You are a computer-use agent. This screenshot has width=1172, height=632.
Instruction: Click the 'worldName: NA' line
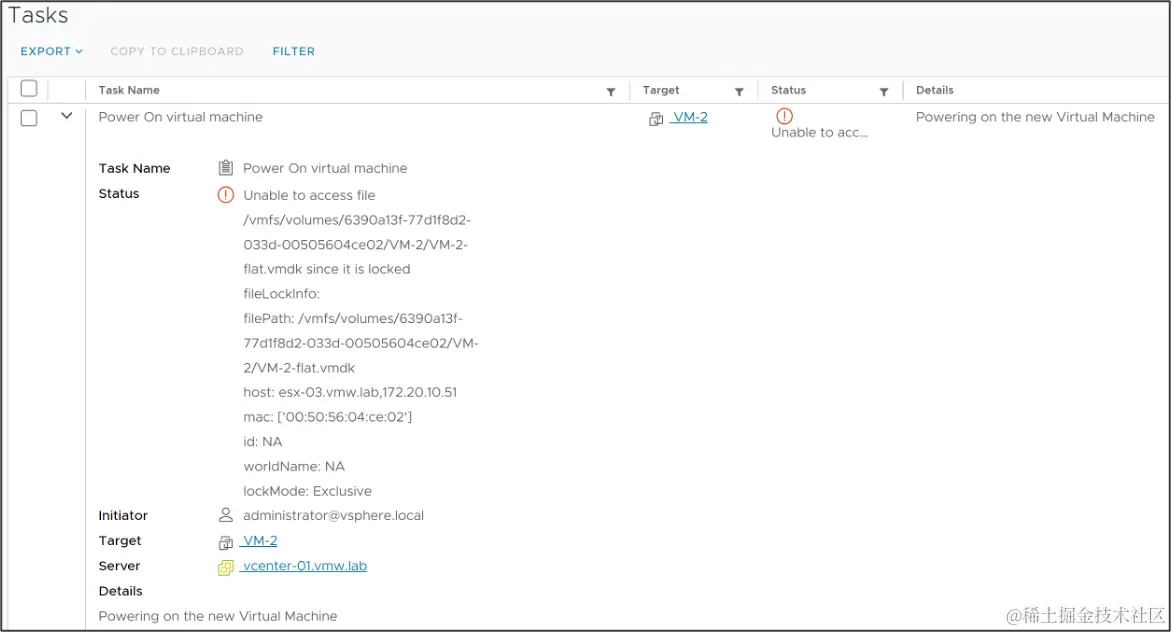tap(294, 467)
